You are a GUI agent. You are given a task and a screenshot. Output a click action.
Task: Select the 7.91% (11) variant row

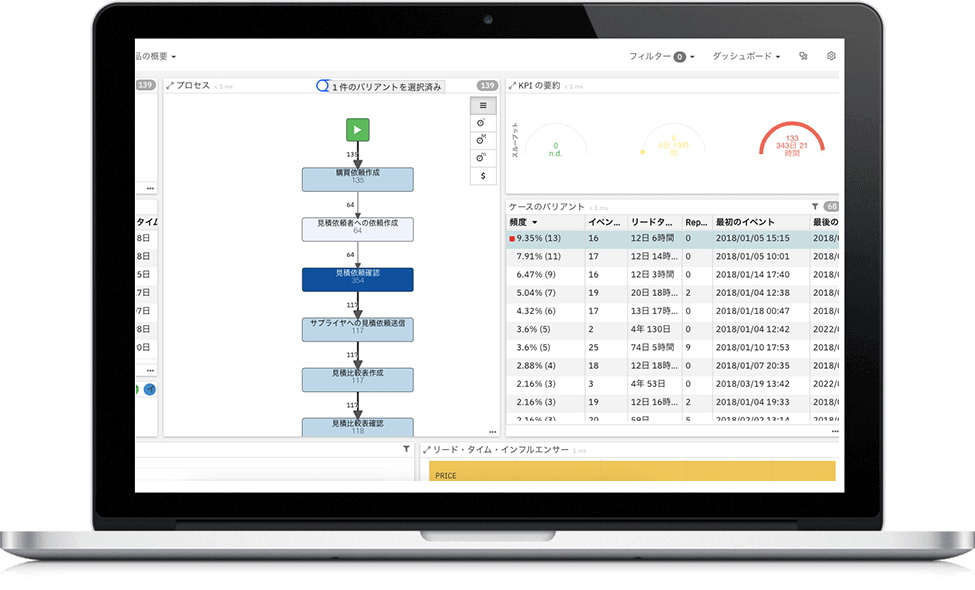point(673,256)
